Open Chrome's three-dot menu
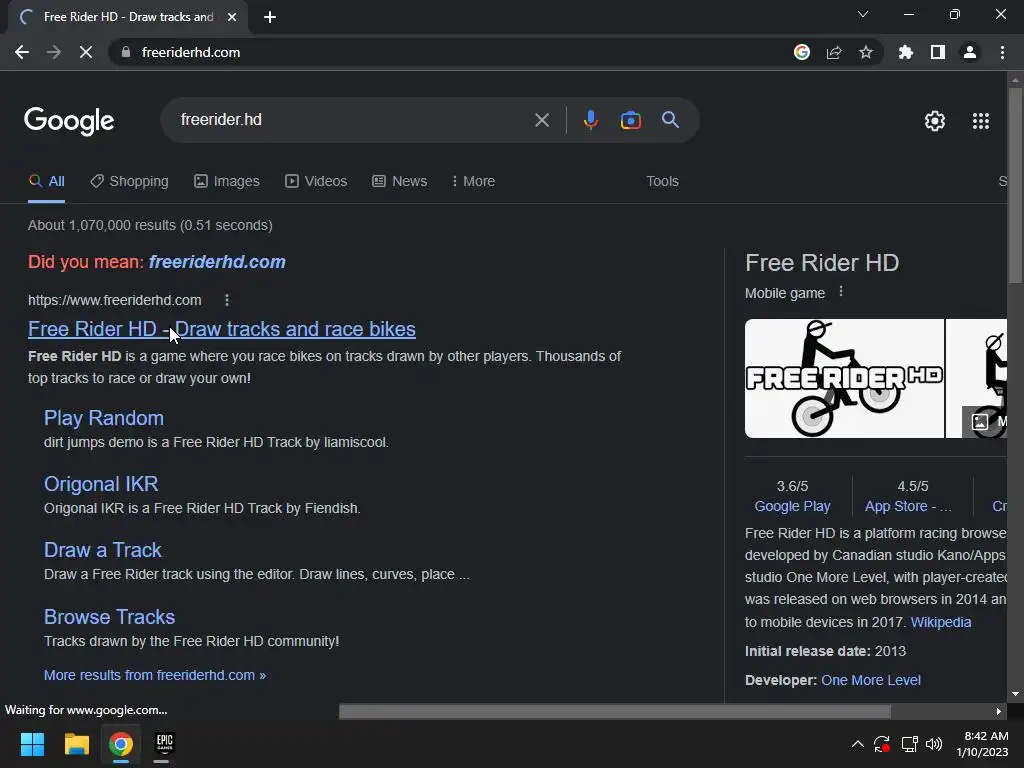 (1002, 52)
